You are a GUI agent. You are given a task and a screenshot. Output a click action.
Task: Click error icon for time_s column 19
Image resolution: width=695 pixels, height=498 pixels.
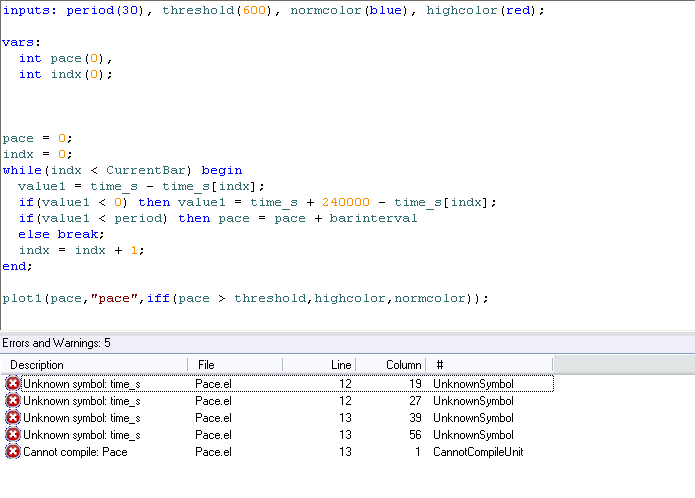(x=13, y=383)
